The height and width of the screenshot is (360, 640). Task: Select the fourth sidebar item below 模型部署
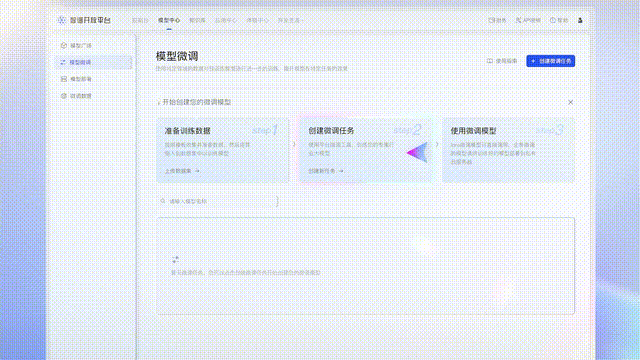94,96
